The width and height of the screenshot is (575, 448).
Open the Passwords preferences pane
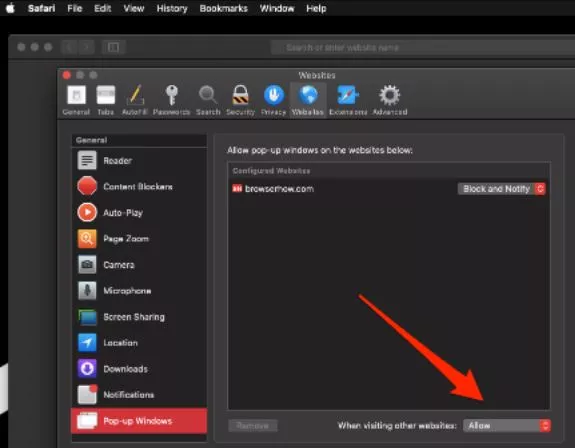[x=171, y=100]
